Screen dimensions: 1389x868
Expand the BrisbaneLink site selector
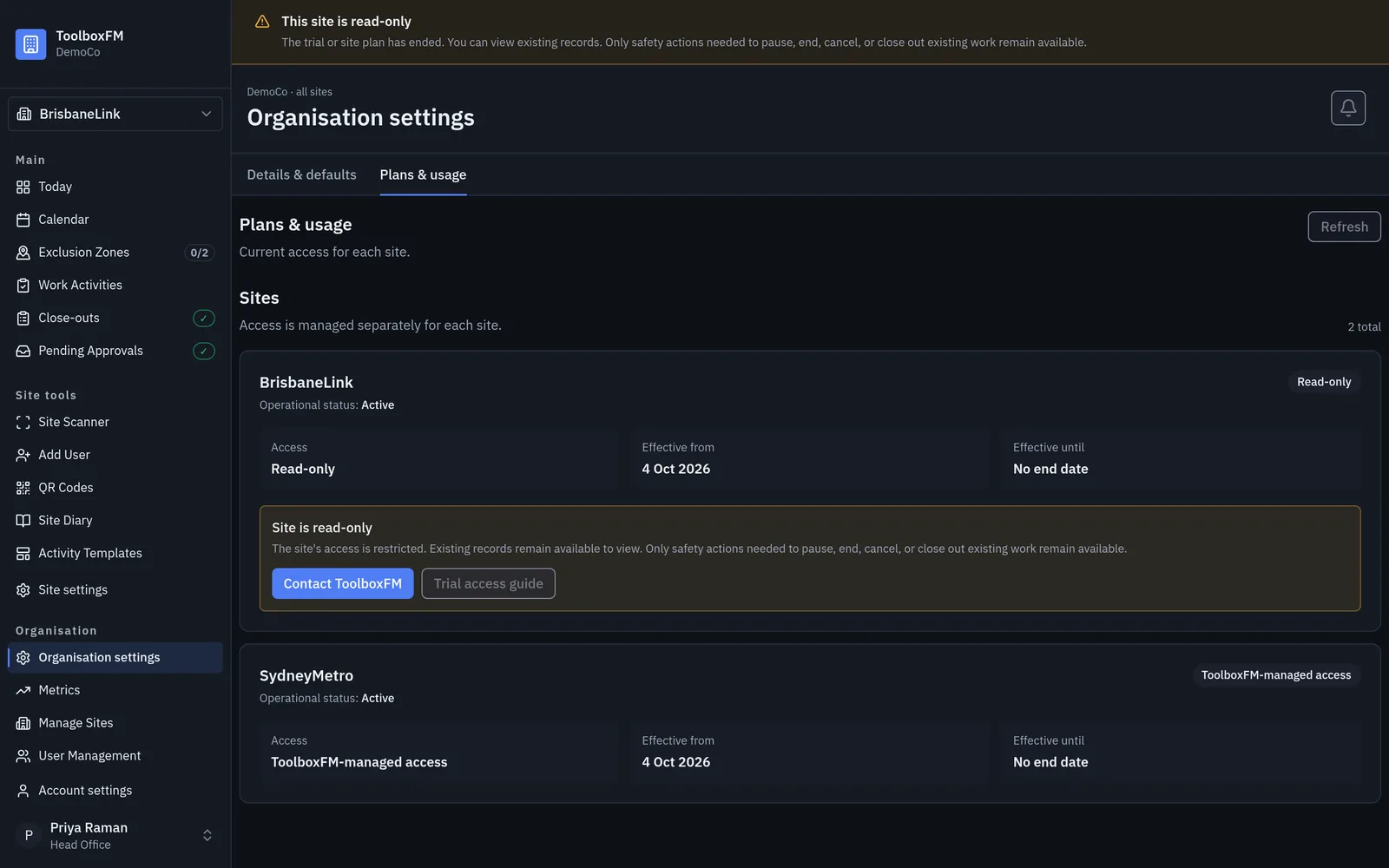tap(115, 114)
